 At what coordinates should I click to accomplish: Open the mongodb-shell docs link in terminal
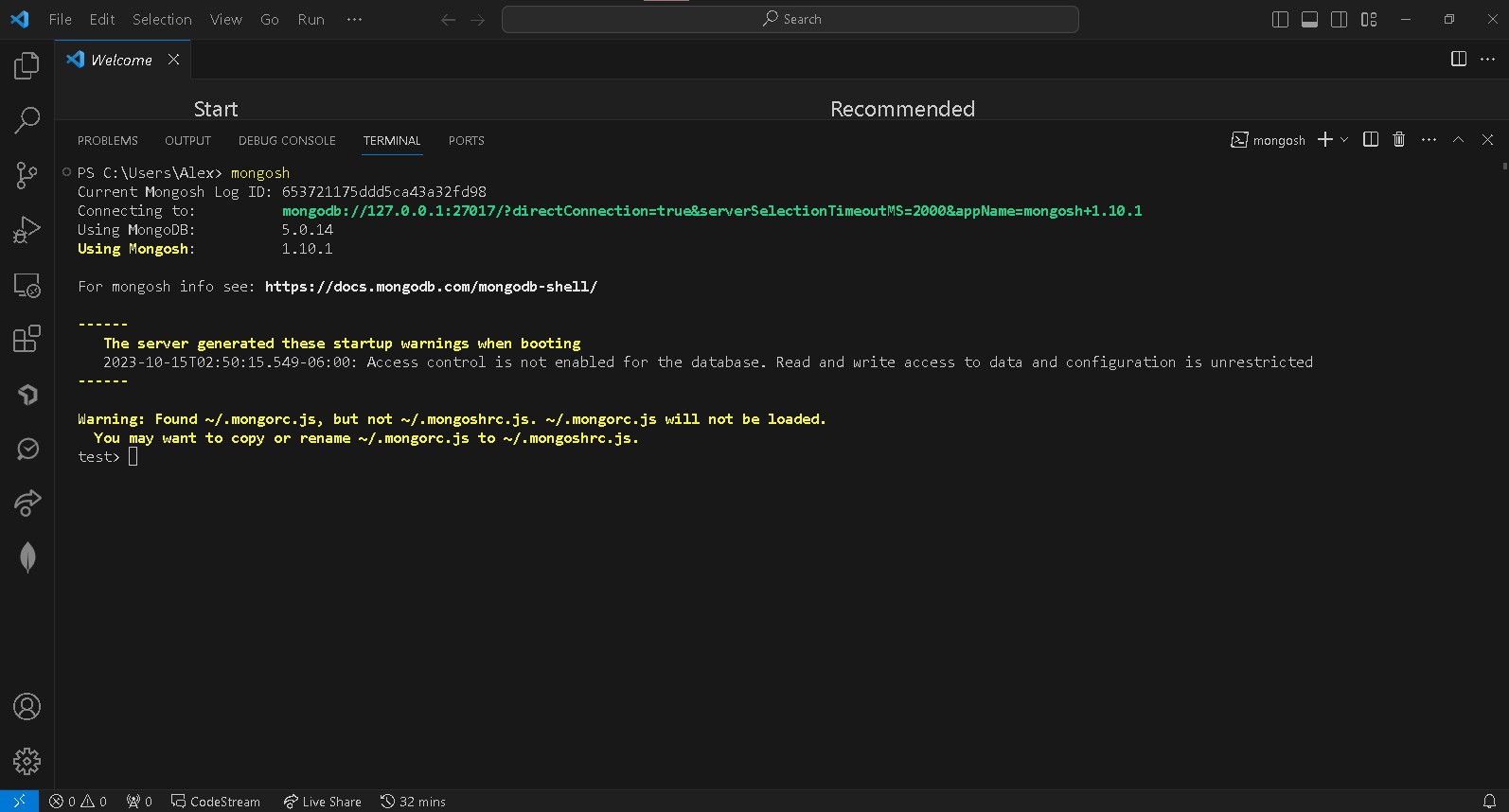[x=431, y=287]
